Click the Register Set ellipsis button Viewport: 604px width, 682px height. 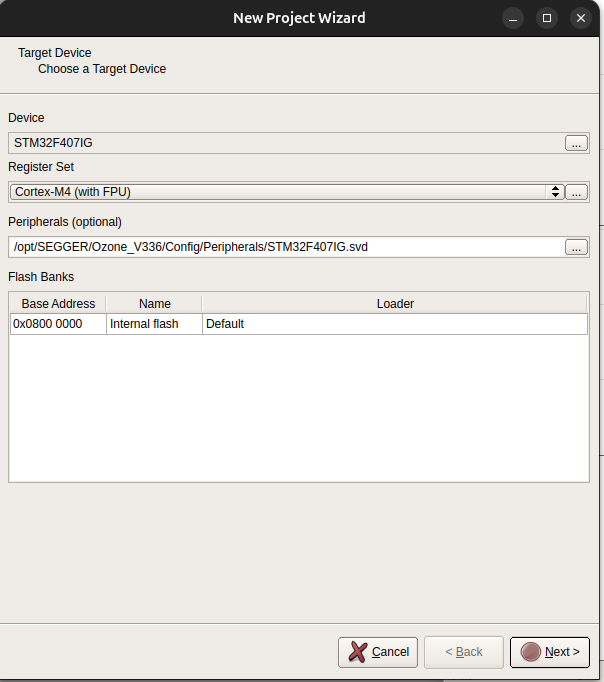click(576, 192)
